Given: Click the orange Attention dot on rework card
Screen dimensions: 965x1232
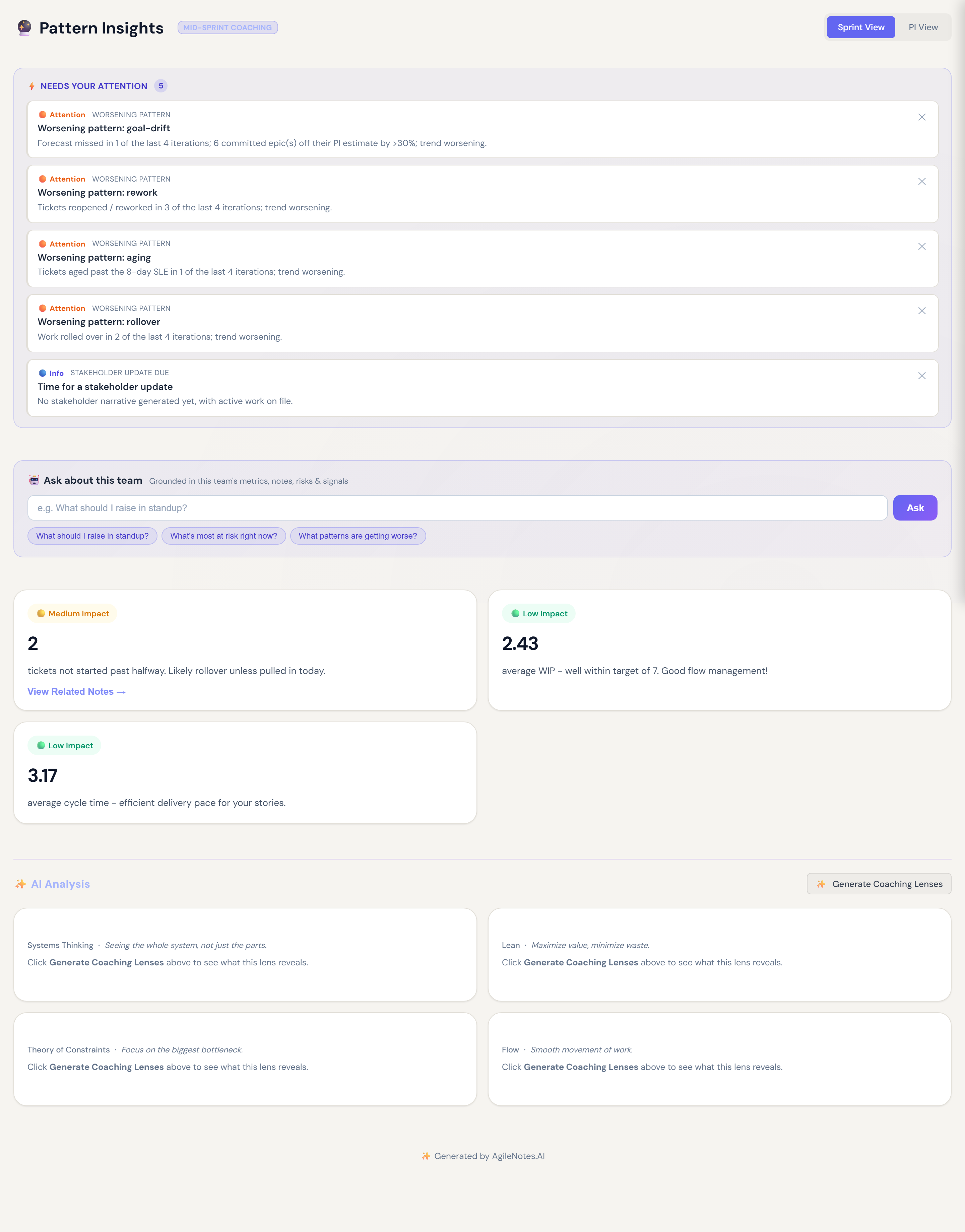Looking at the screenshot, I should (x=42, y=179).
